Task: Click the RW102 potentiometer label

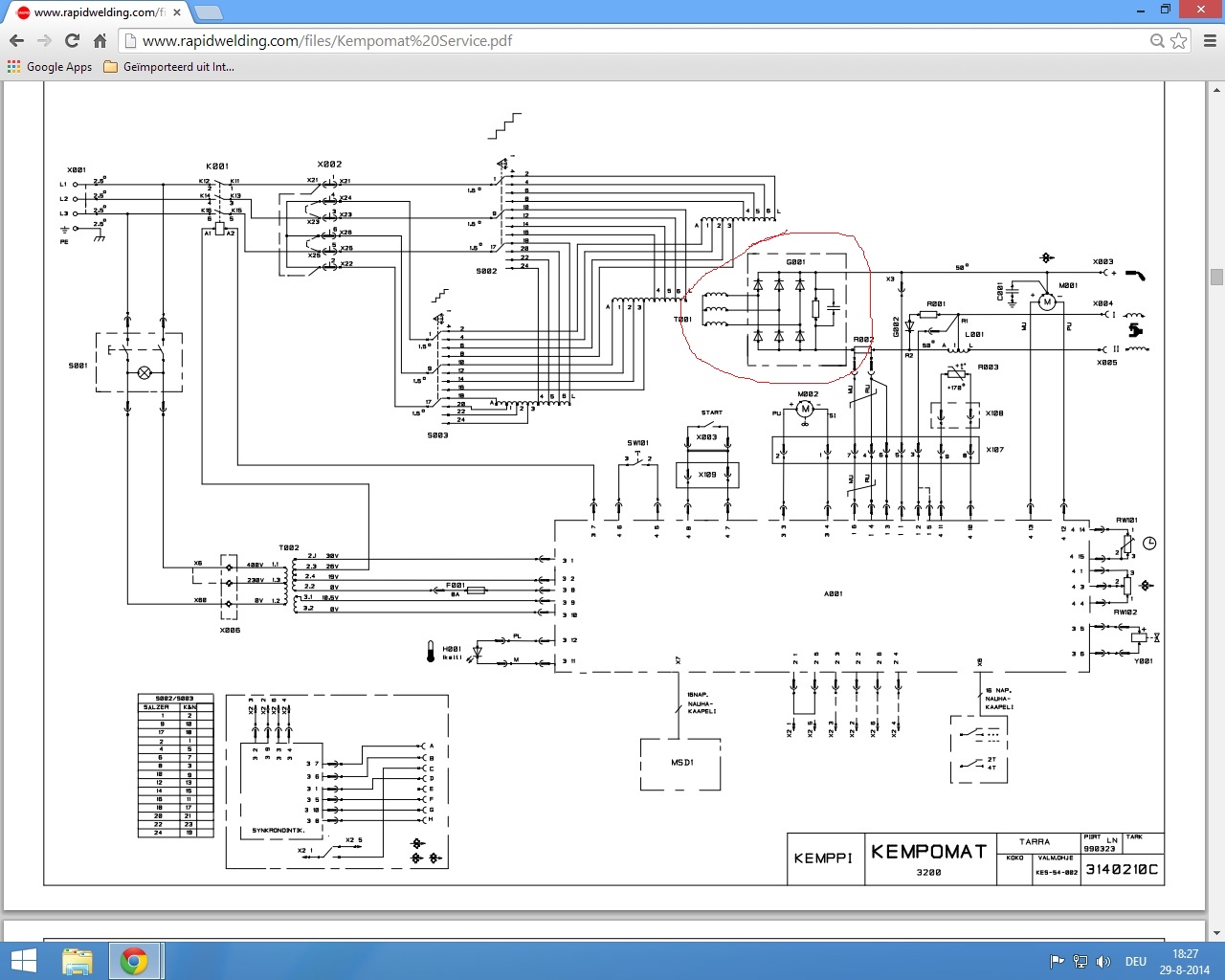Action: [x=1125, y=612]
